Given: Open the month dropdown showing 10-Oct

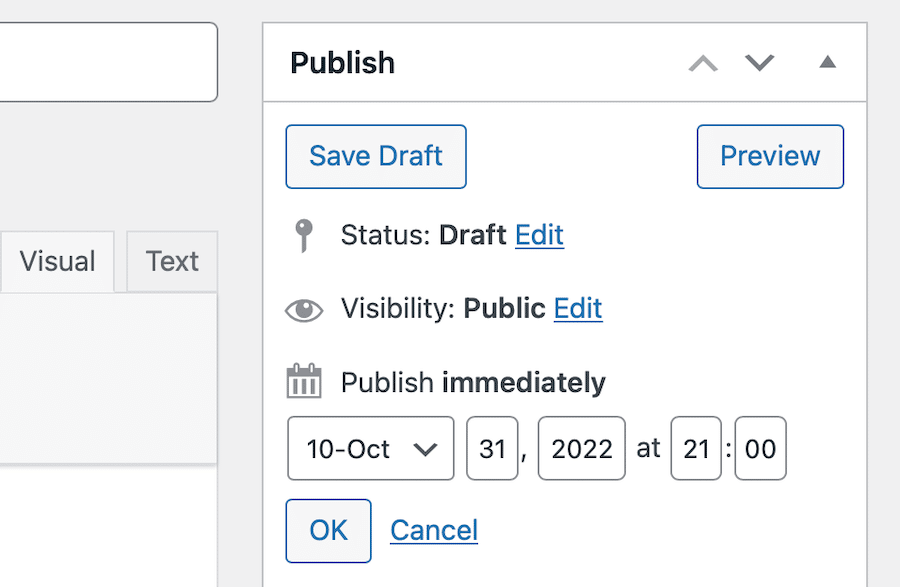Looking at the screenshot, I should point(371,449).
